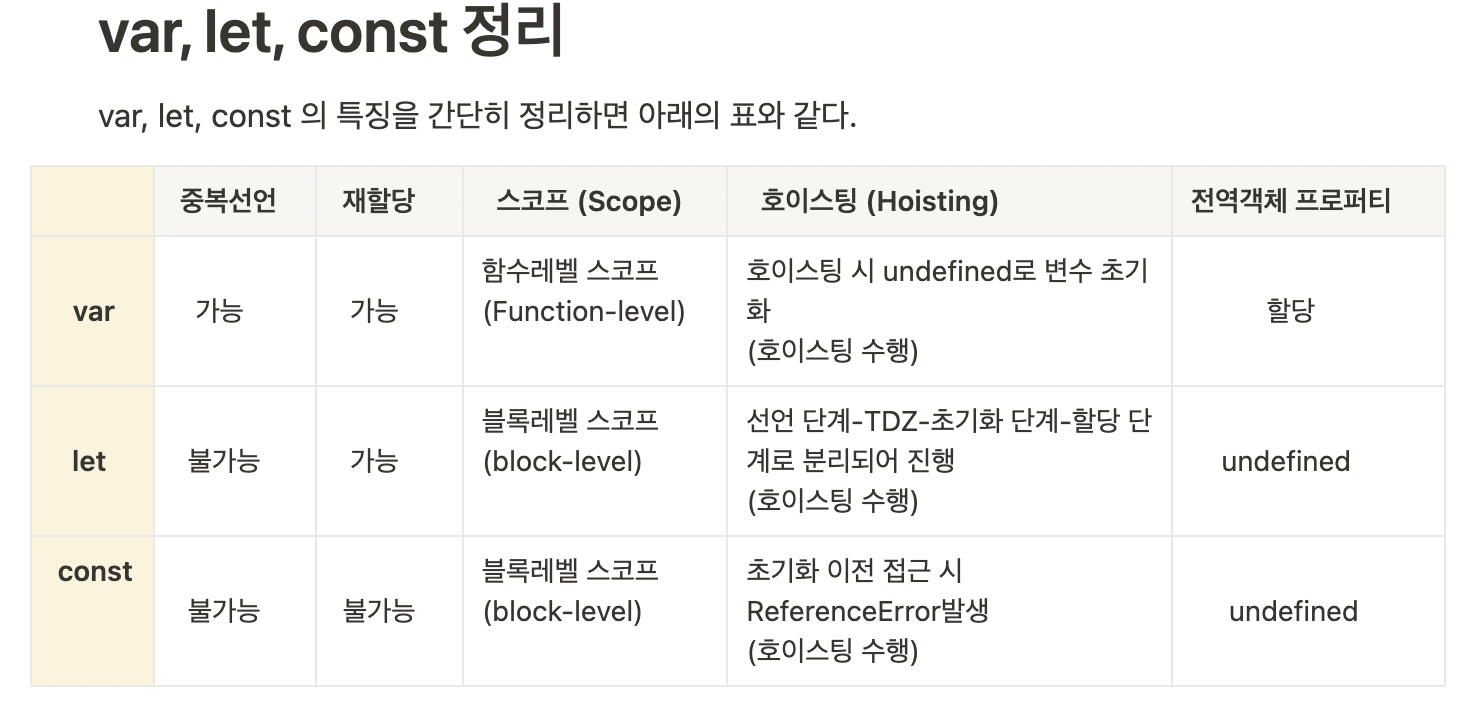Click the var row label cell
Screen dimensions: 1464x712
point(93,311)
